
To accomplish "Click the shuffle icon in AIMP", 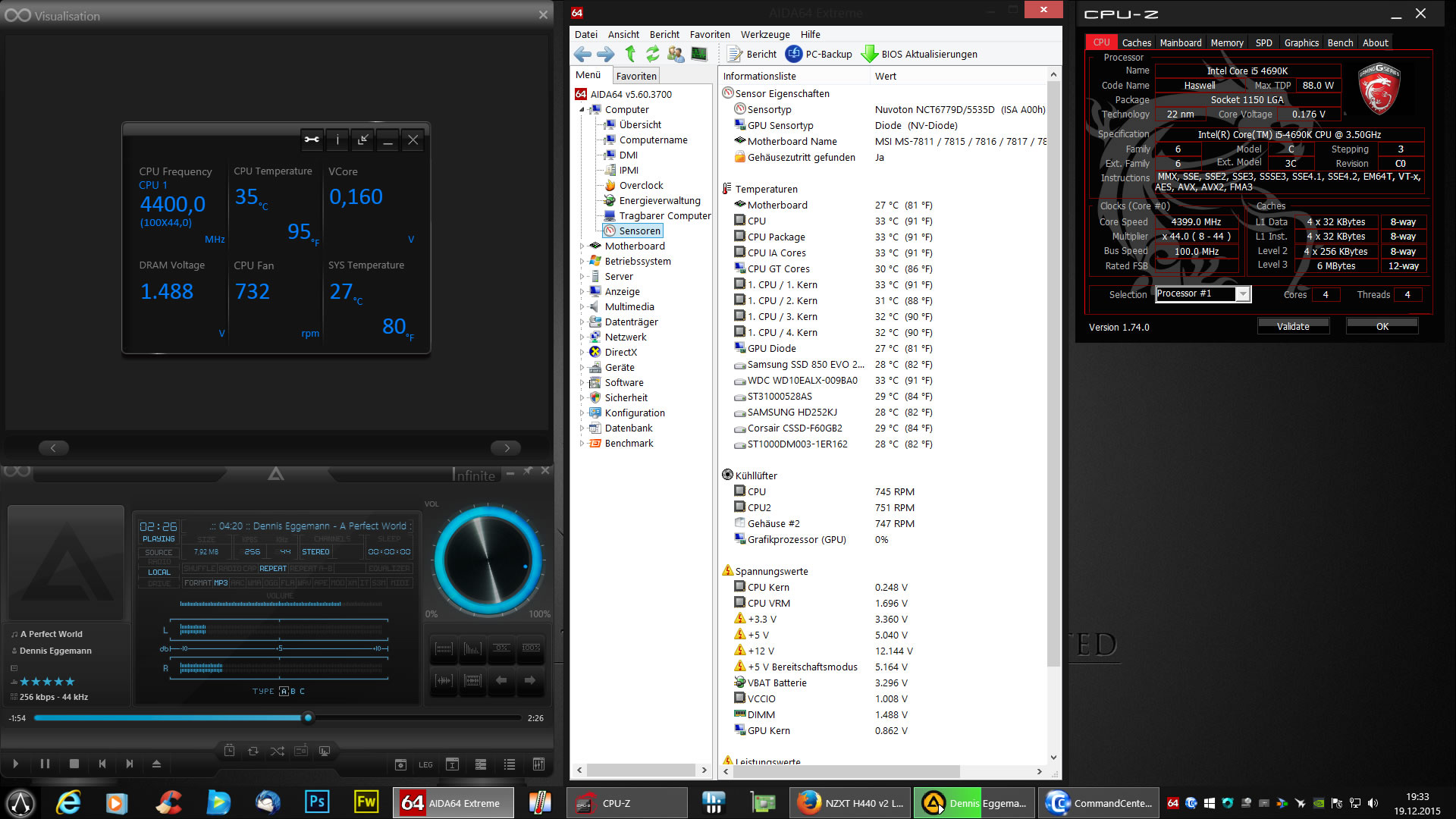I will 277,751.
